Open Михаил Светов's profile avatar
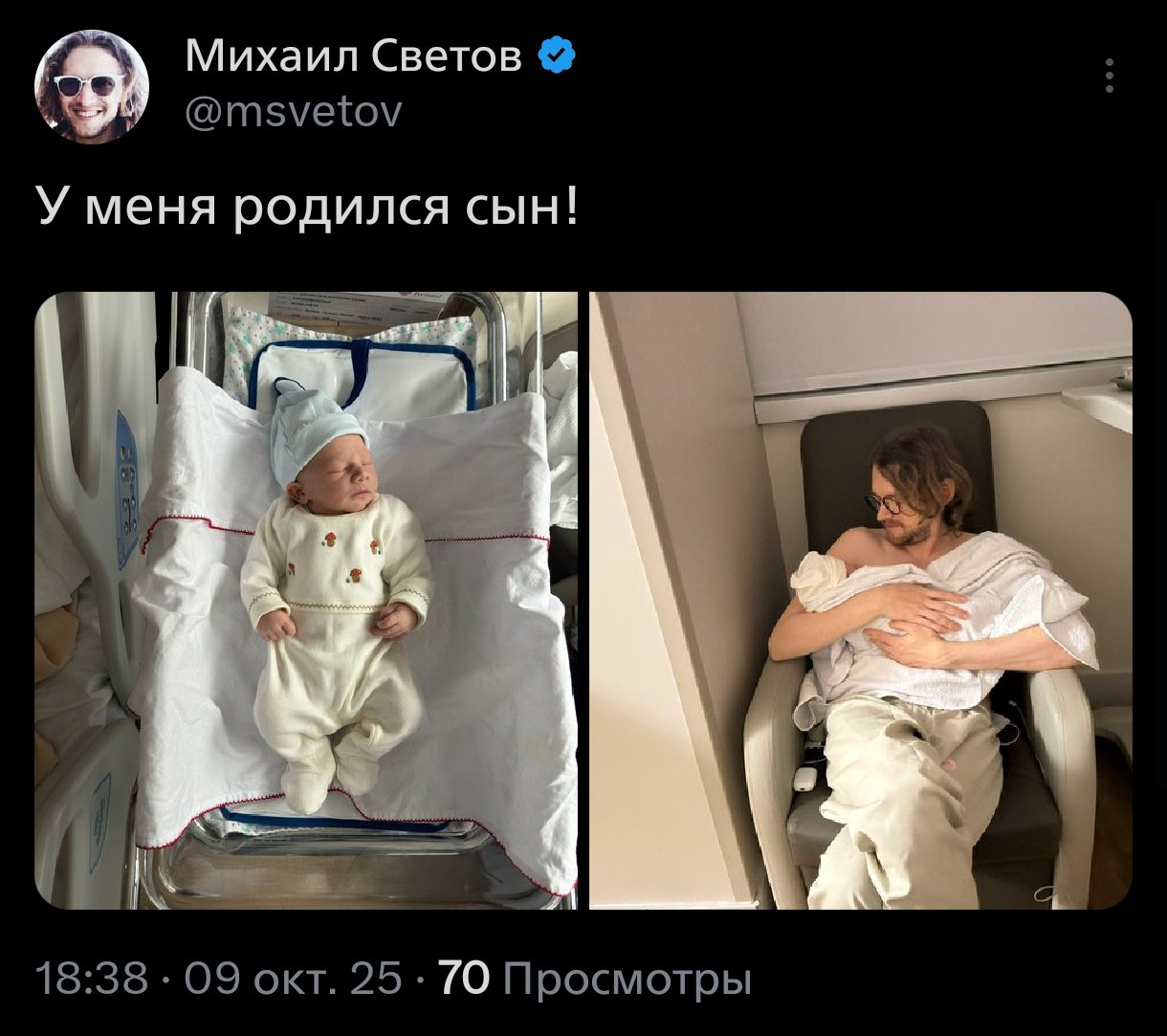Screen dimensions: 1167x1036 tap(91, 87)
